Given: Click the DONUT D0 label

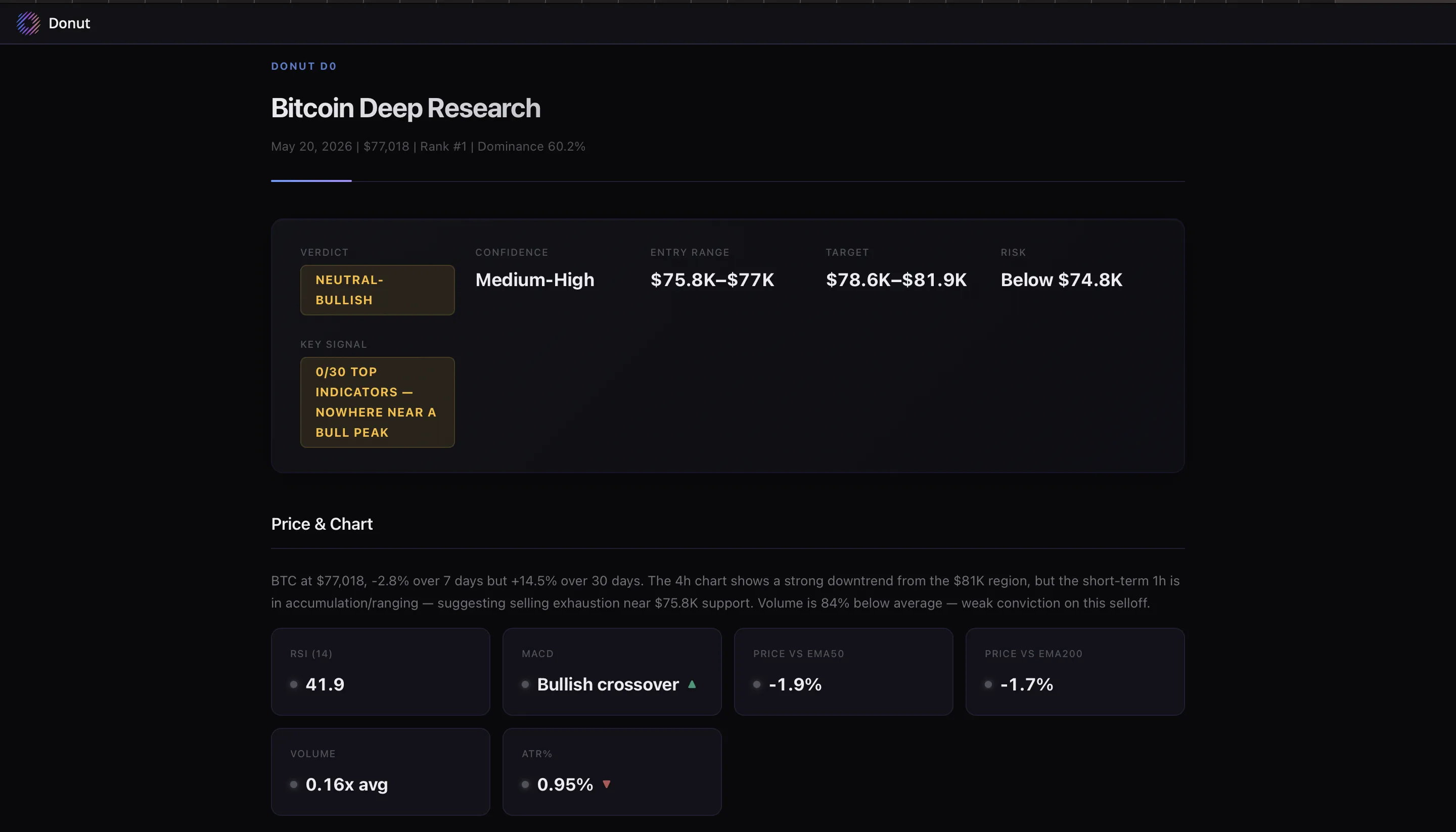Looking at the screenshot, I should pyautogui.click(x=304, y=66).
